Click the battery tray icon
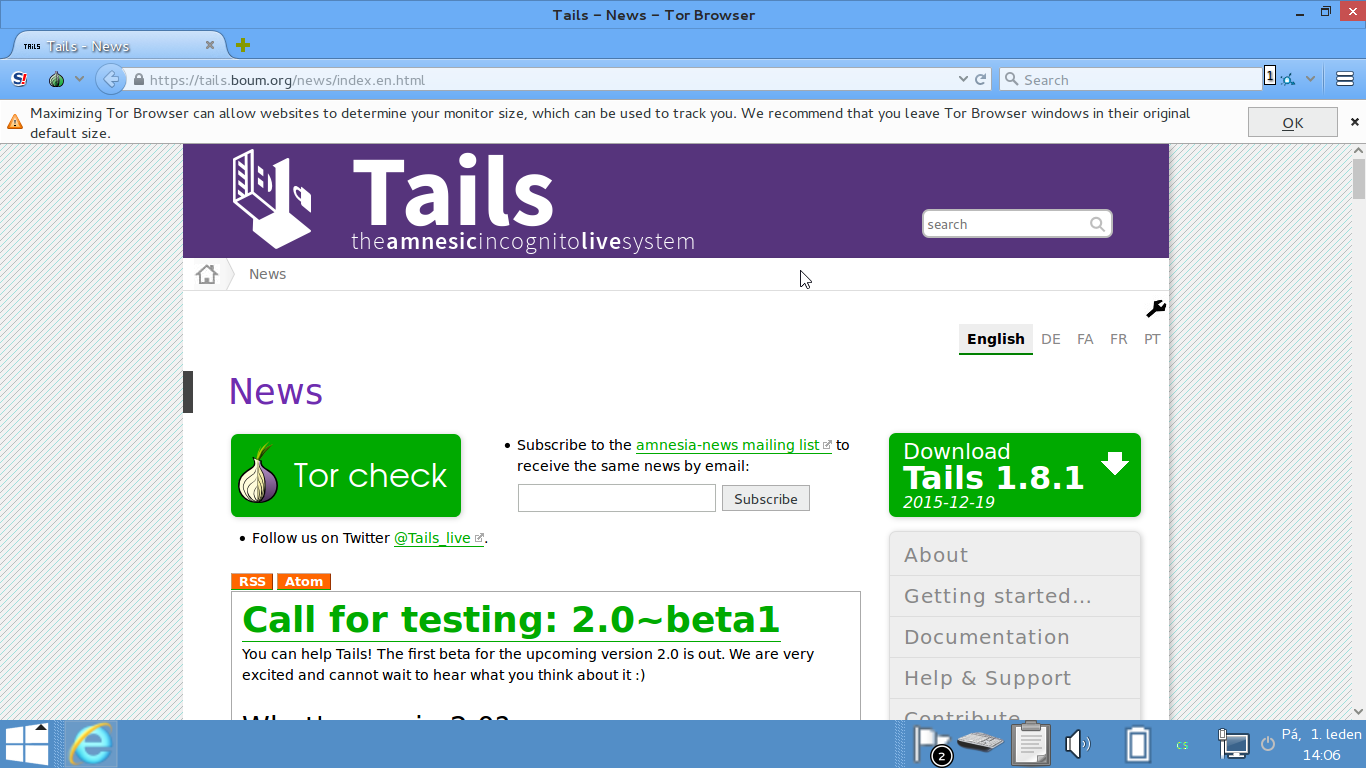1366x768 pixels. point(1137,745)
